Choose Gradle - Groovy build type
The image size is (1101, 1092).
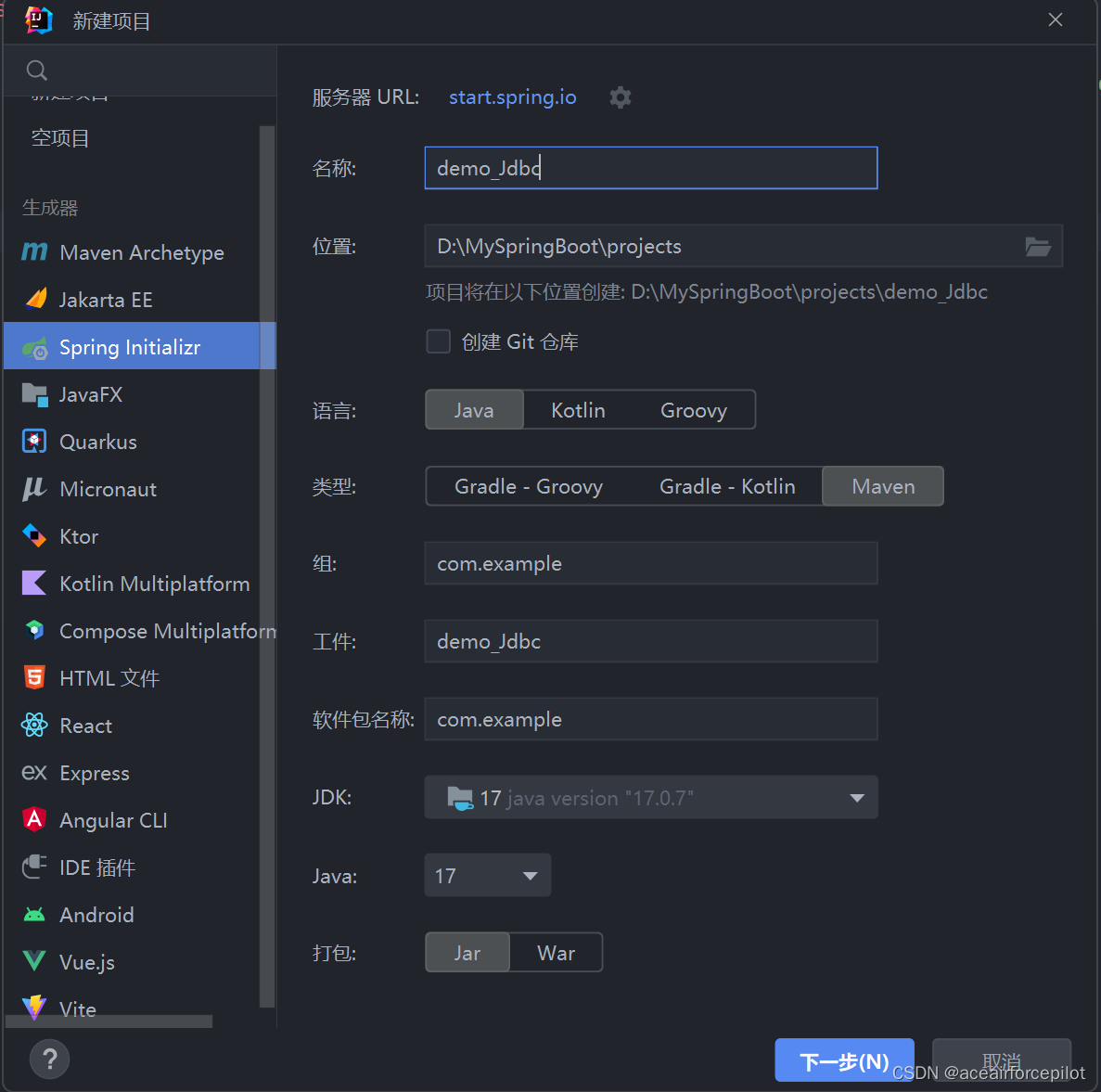529,487
